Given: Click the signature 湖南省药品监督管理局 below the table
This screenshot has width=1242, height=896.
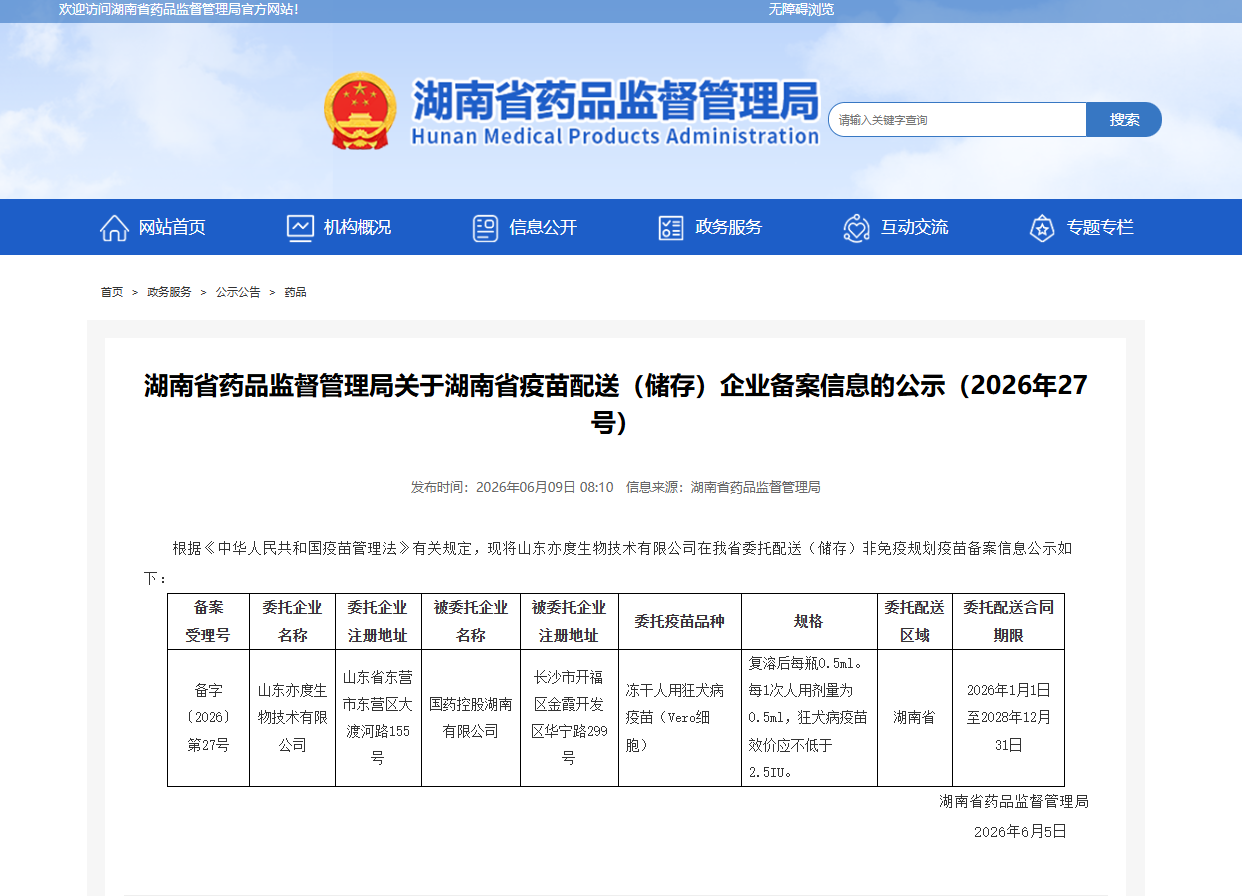Looking at the screenshot, I should (x=1013, y=801).
